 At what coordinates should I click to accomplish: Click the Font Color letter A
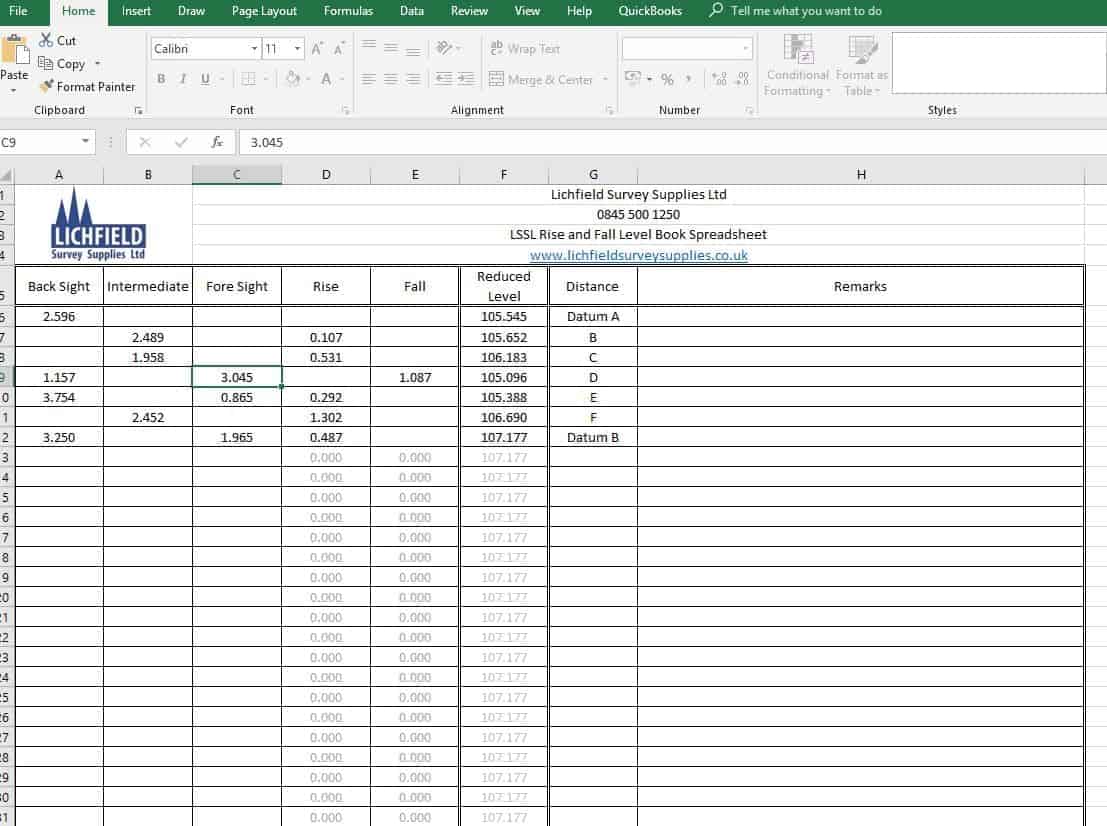point(326,78)
